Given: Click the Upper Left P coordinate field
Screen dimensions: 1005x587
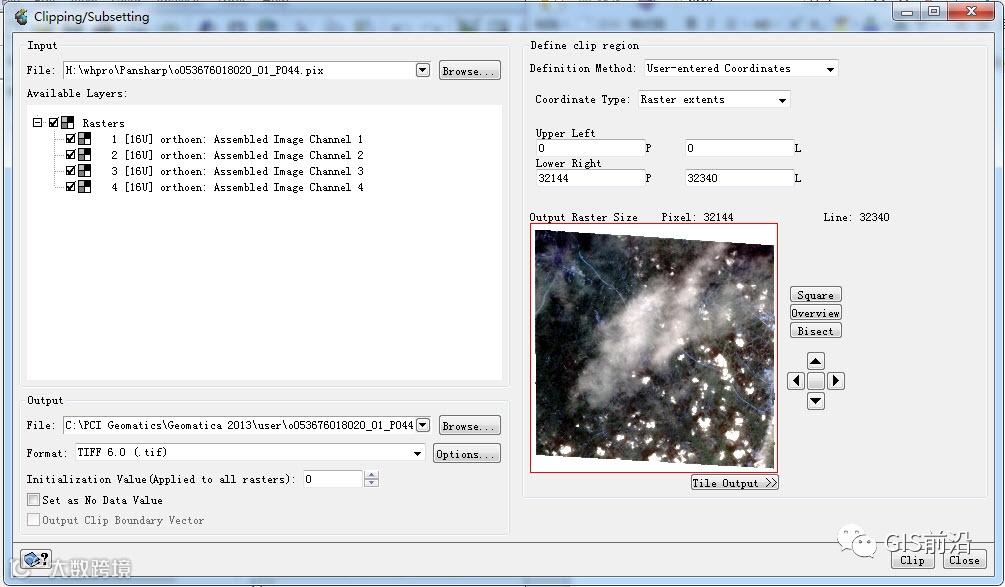Looking at the screenshot, I should (590, 148).
